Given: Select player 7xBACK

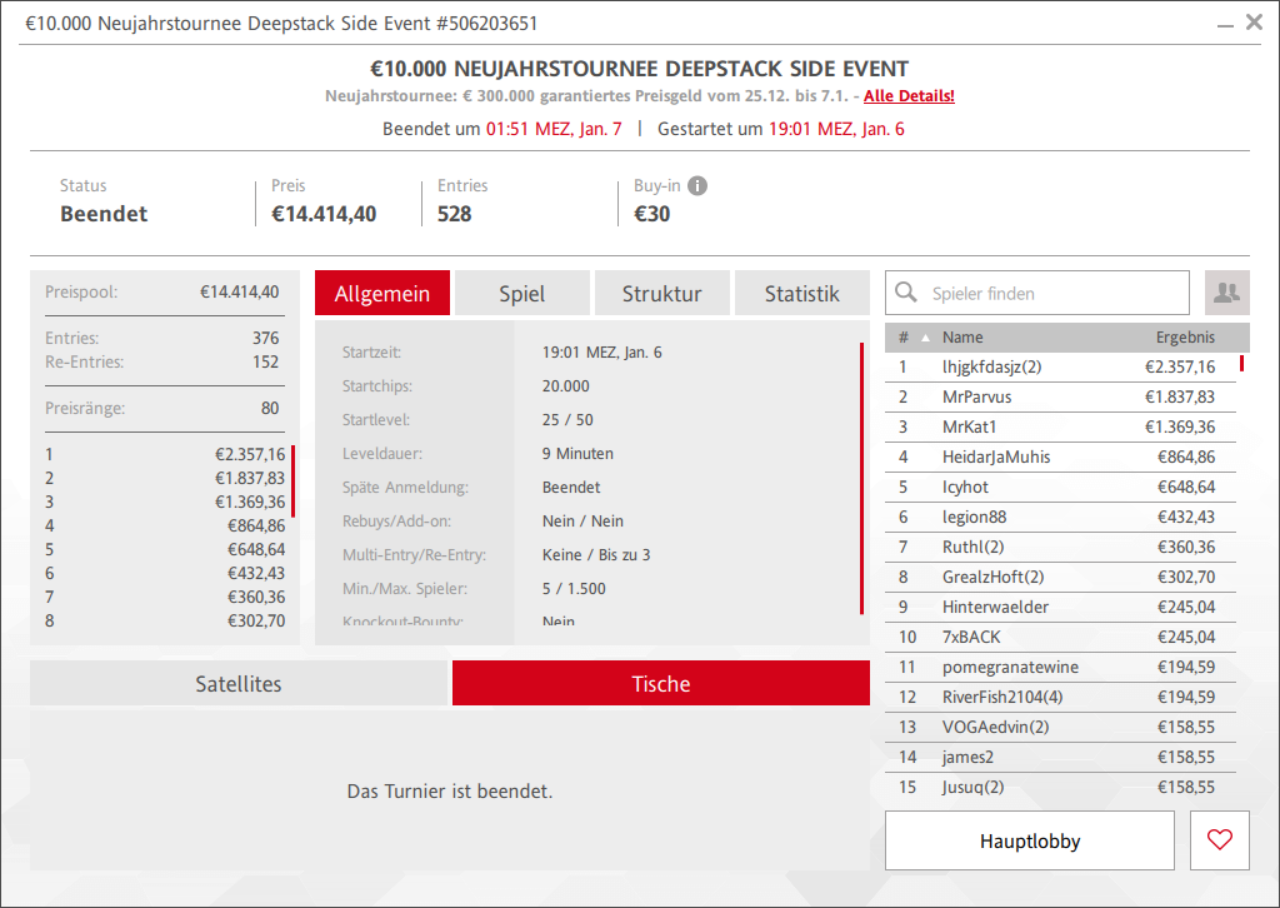Looking at the screenshot, I should [x=1060, y=637].
